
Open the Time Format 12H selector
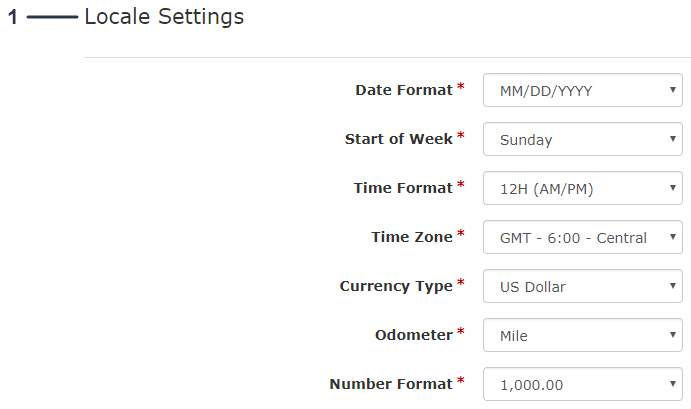coord(582,189)
